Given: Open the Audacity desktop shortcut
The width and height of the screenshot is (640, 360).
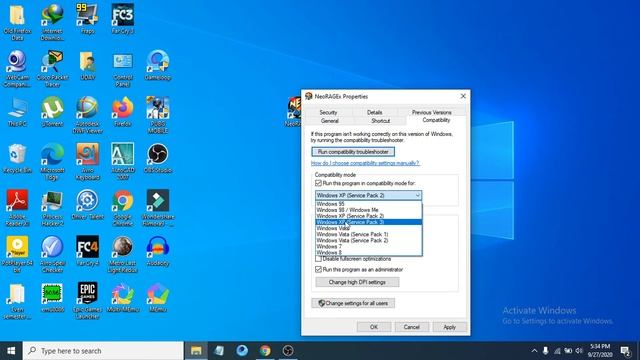Looking at the screenshot, I should [158, 251].
